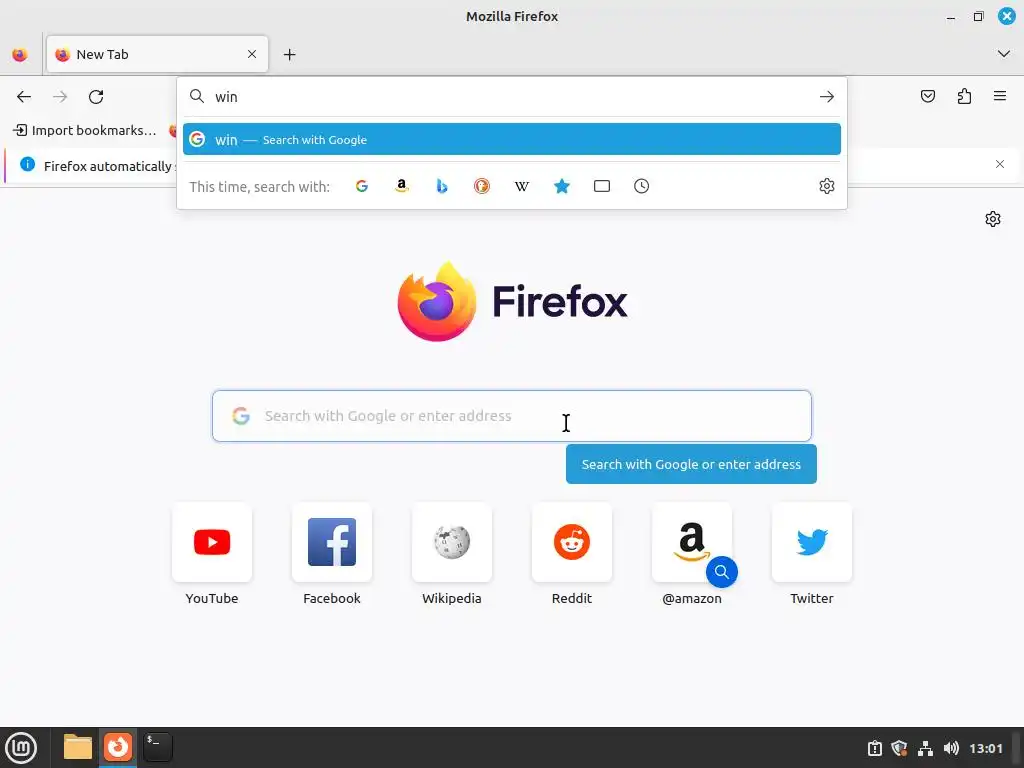Viewport: 1024px width, 768px height.
Task: Open the Linux Mint start menu
Action: (x=21, y=748)
